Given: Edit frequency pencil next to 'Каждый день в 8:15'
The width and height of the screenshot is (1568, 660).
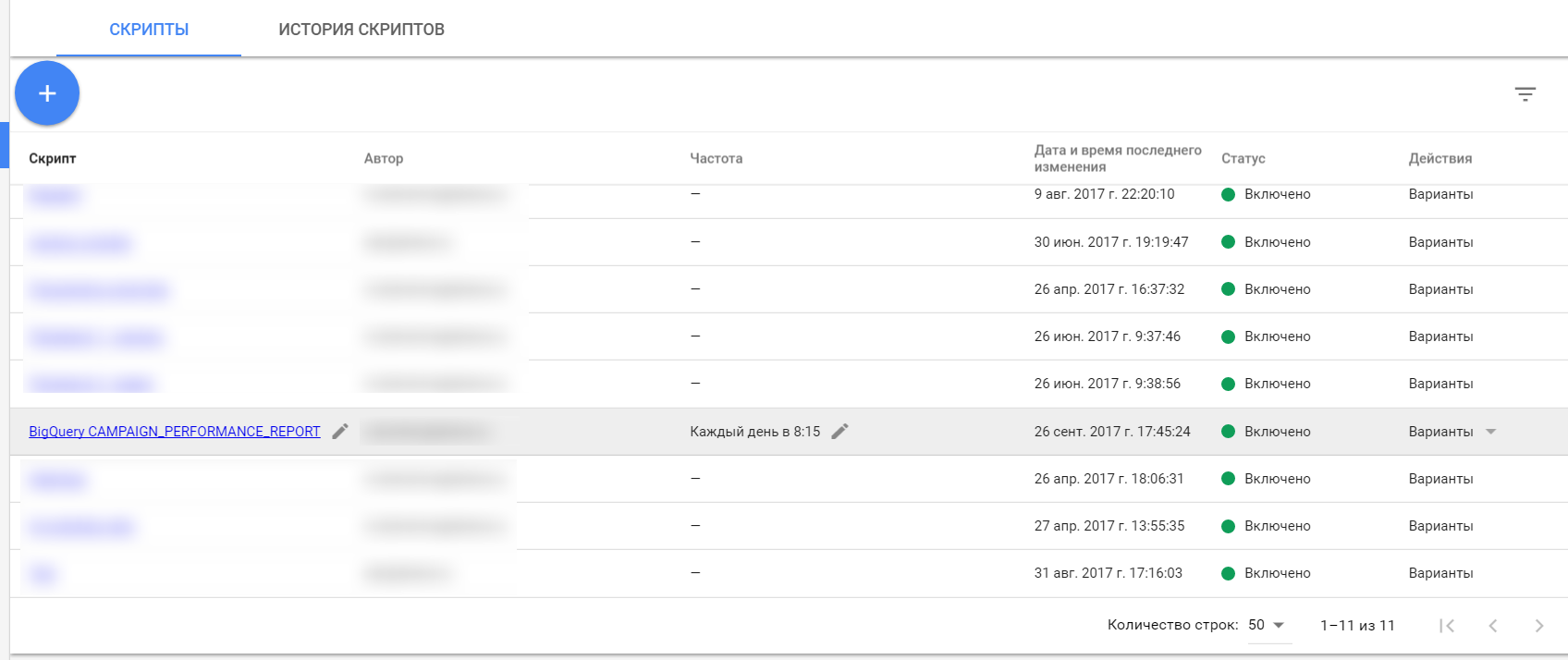Looking at the screenshot, I should (839, 432).
